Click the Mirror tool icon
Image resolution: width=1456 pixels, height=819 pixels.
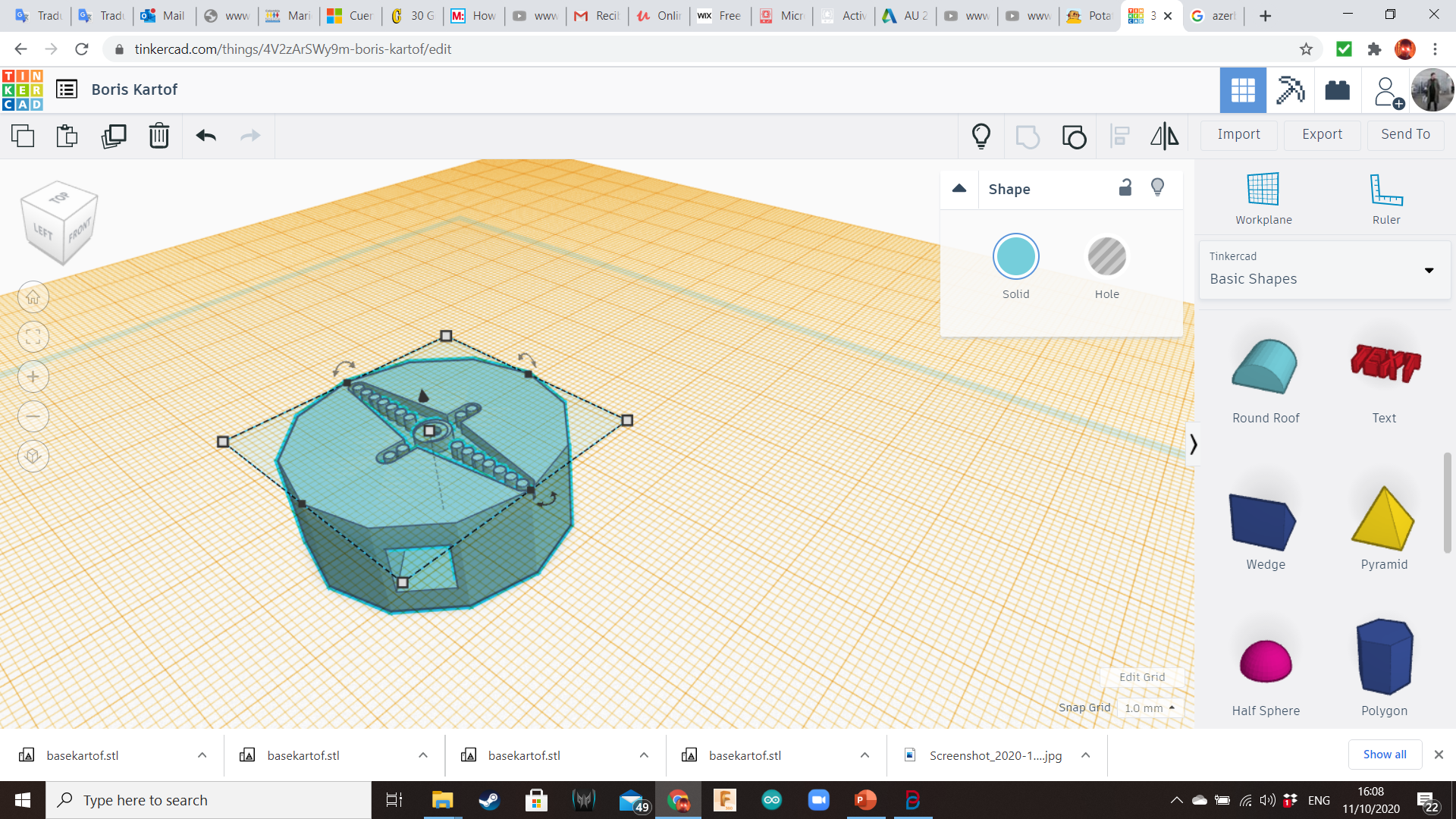click(1164, 136)
